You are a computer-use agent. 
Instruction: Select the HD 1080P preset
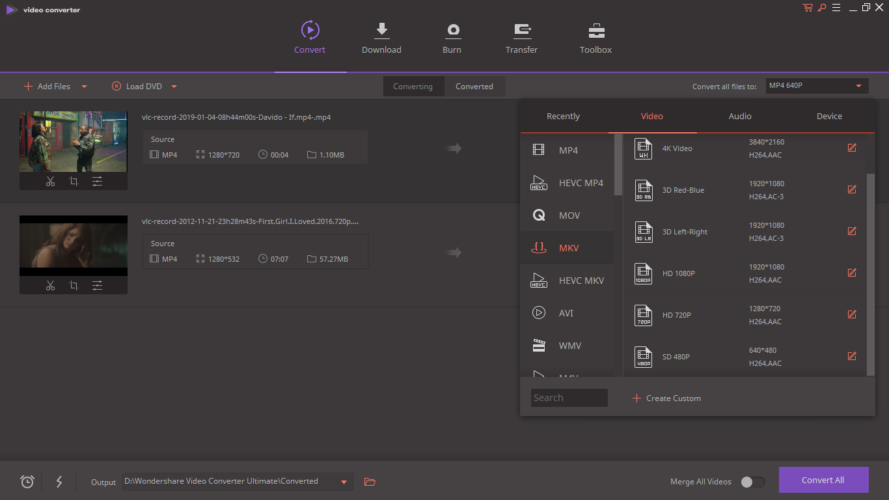(745, 273)
